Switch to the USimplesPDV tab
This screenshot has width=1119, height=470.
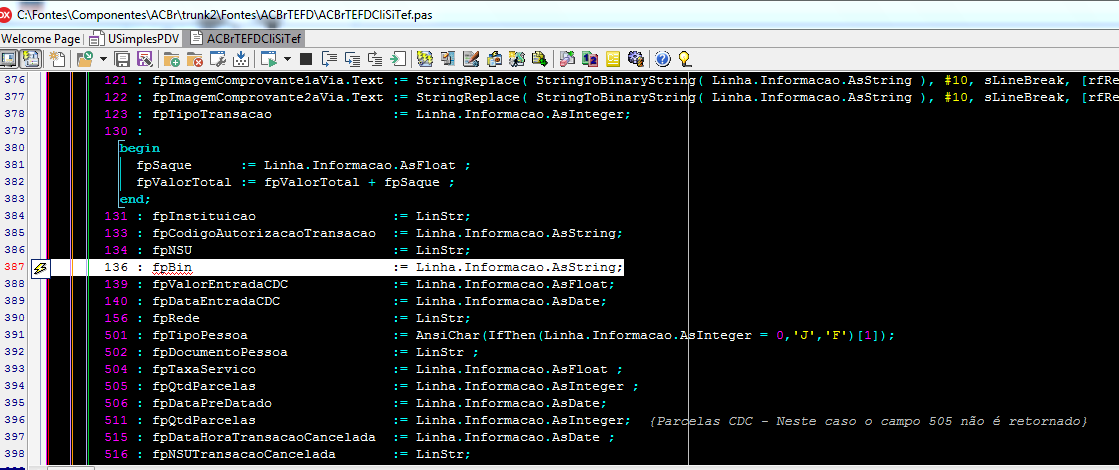coord(136,39)
